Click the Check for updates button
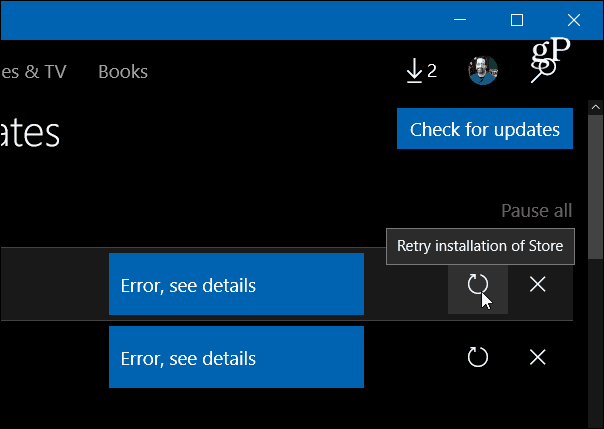This screenshot has width=604, height=429. [485, 129]
